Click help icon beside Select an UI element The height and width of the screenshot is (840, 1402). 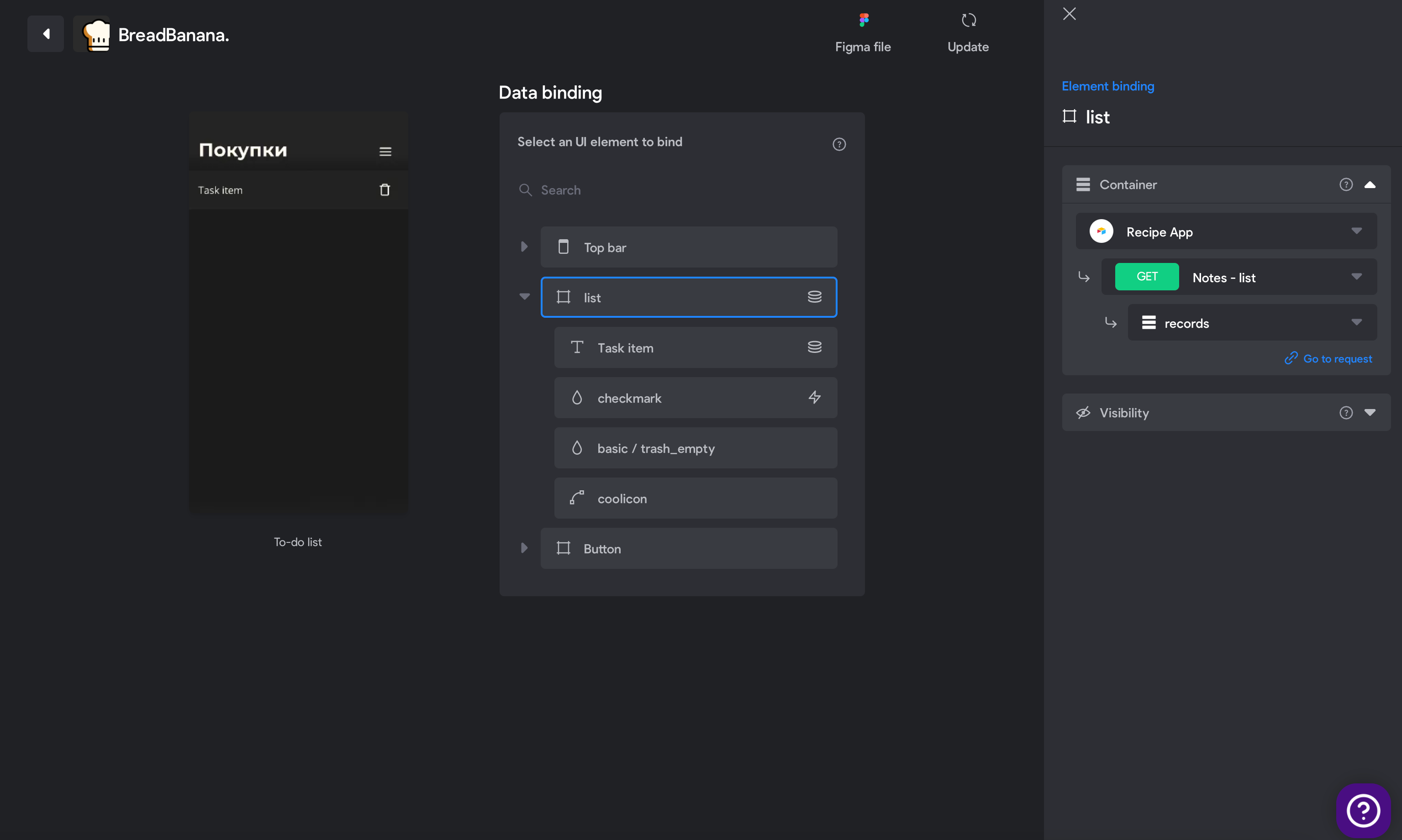(x=838, y=144)
